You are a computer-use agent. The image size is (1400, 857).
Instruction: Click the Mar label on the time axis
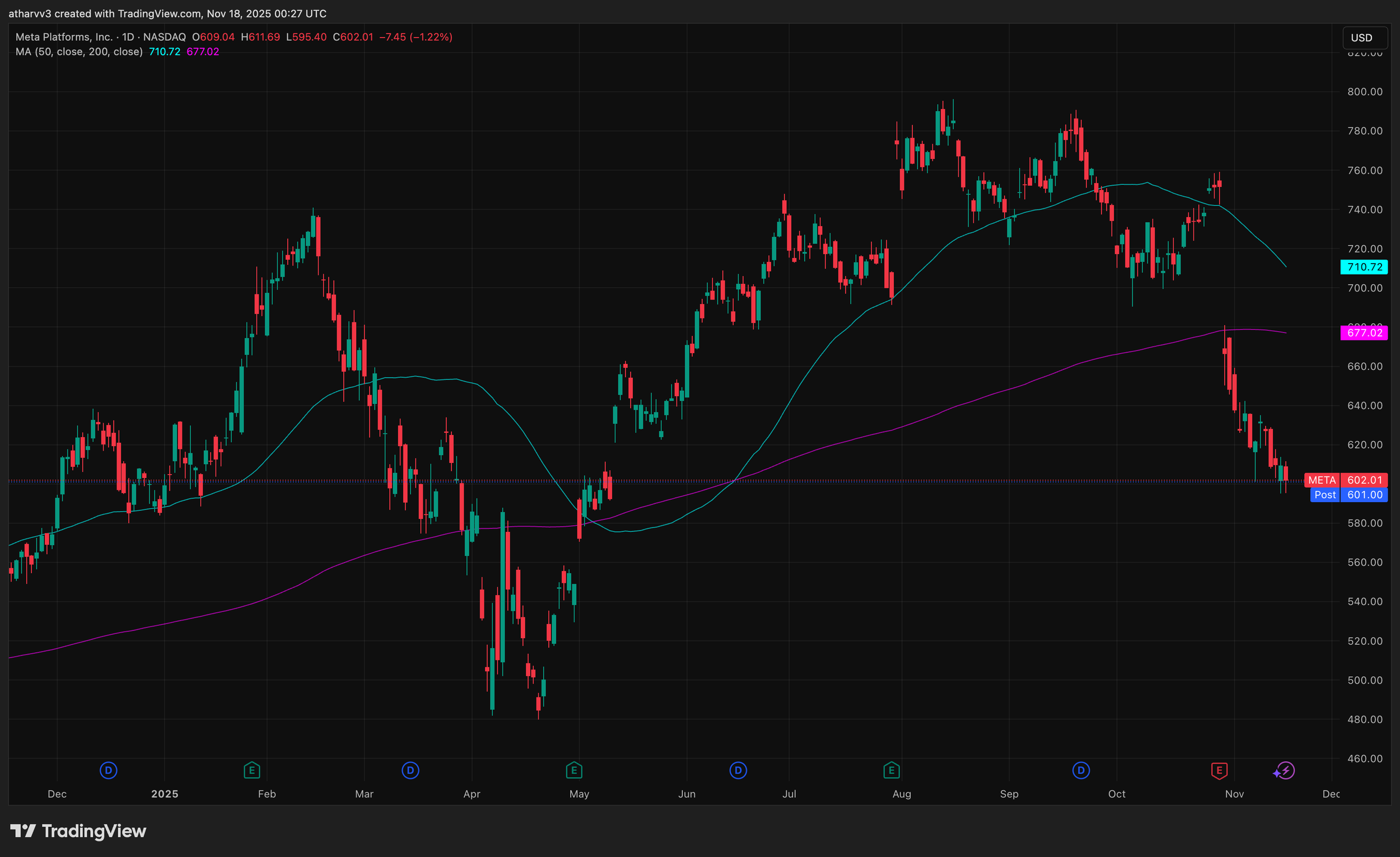(364, 794)
